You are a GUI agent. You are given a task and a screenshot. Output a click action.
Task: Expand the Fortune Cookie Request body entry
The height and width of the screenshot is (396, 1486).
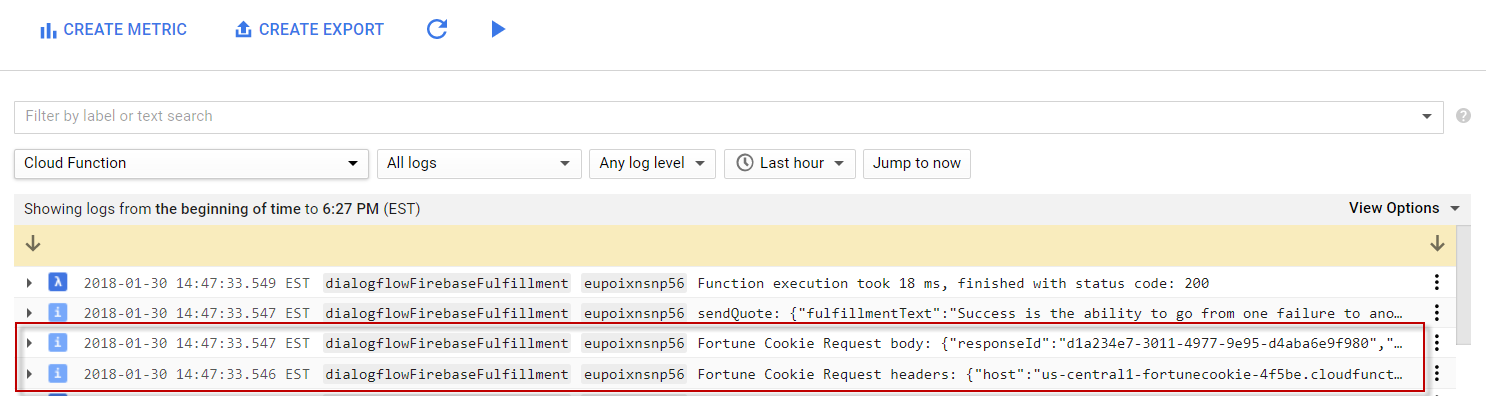(x=29, y=343)
